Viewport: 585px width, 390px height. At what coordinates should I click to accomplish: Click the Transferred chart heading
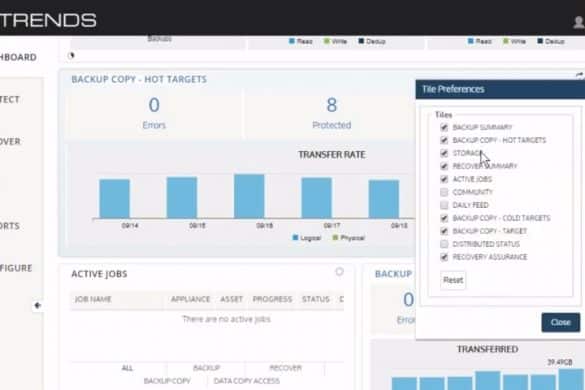pos(488,349)
